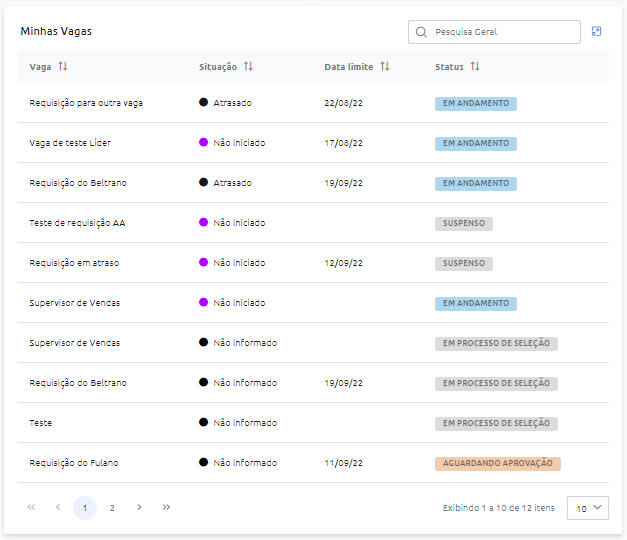
Task: Select page 1 in pagination
Action: pyautogui.click(x=85, y=508)
